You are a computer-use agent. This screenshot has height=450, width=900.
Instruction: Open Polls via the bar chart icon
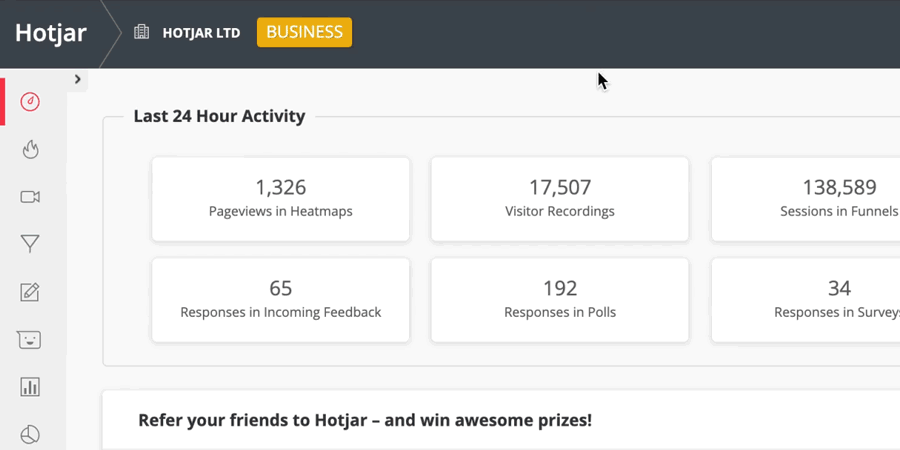[x=30, y=387]
